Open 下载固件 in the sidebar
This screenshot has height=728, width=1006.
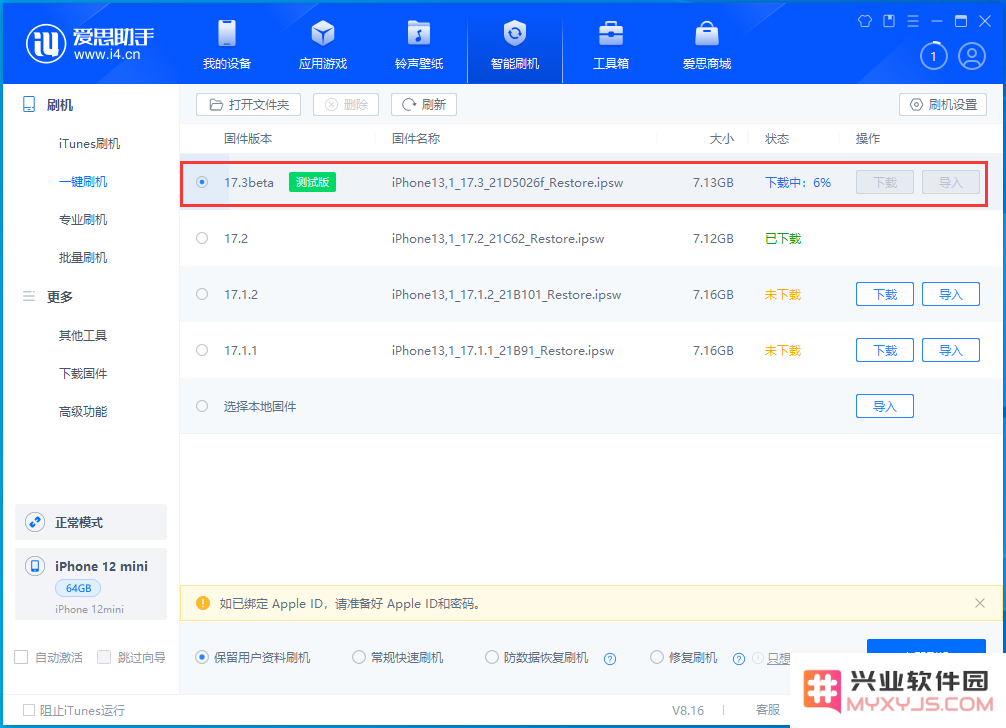[x=83, y=373]
